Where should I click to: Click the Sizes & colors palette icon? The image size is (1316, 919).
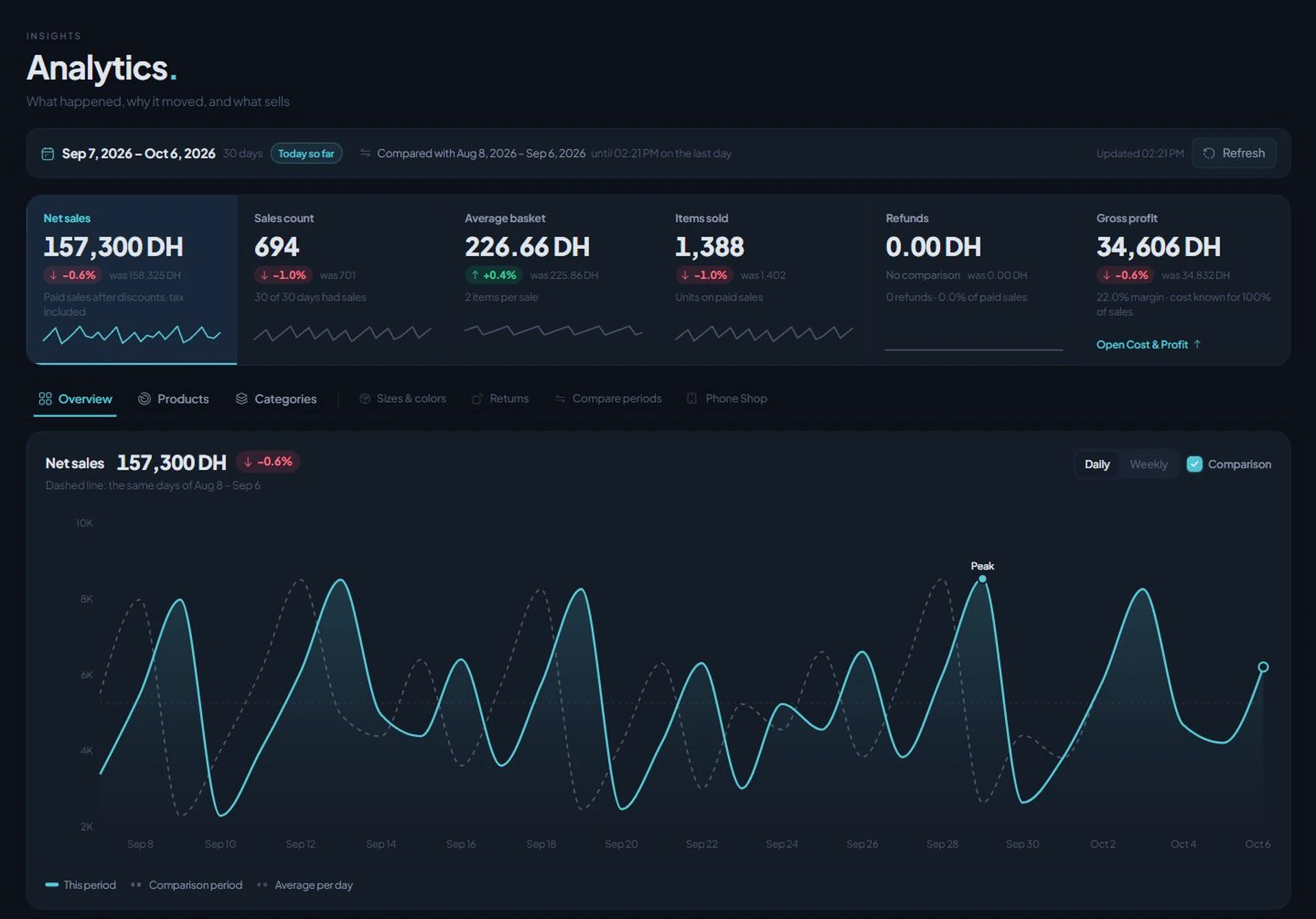click(365, 399)
